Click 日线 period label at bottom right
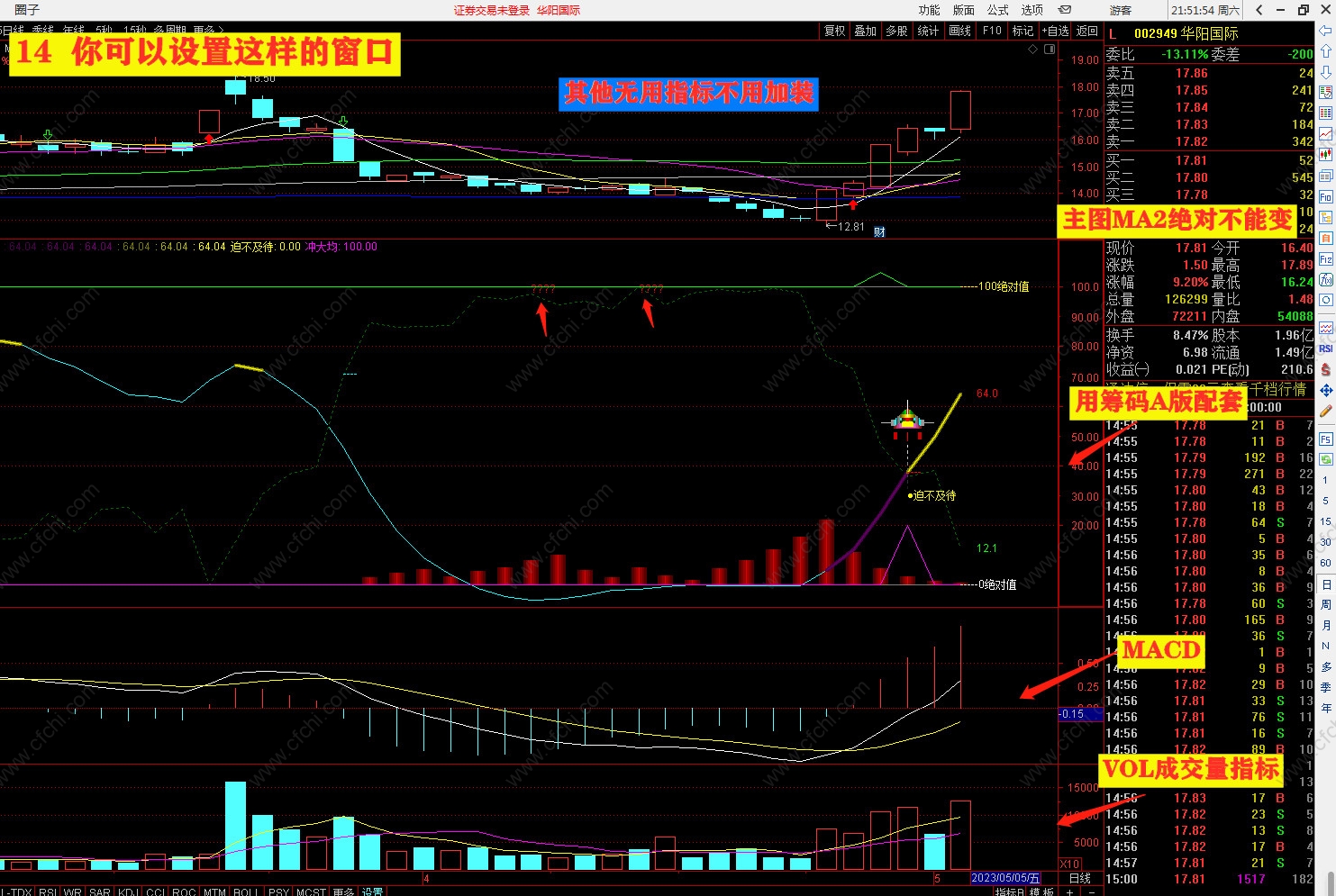Image resolution: width=1336 pixels, height=896 pixels. point(1079,878)
